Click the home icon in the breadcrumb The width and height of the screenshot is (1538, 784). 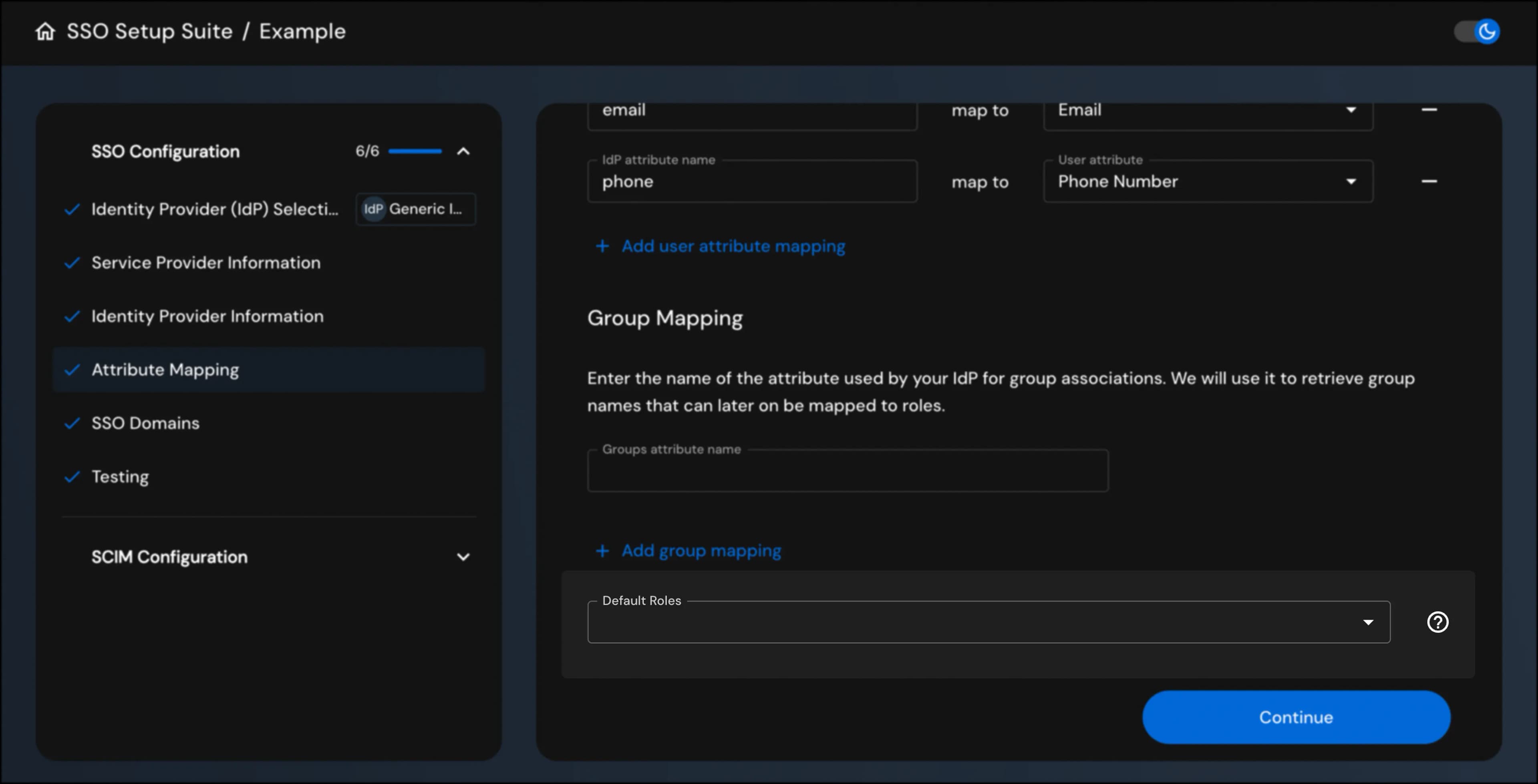tap(45, 31)
